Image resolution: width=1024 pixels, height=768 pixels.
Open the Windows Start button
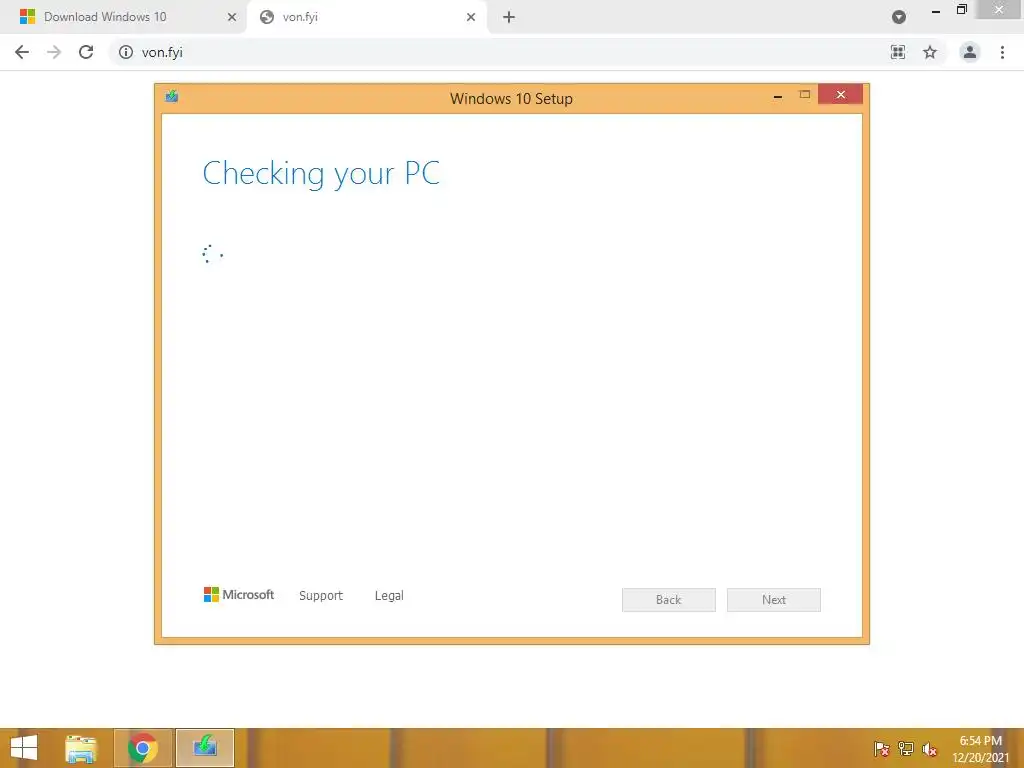tap(24, 748)
